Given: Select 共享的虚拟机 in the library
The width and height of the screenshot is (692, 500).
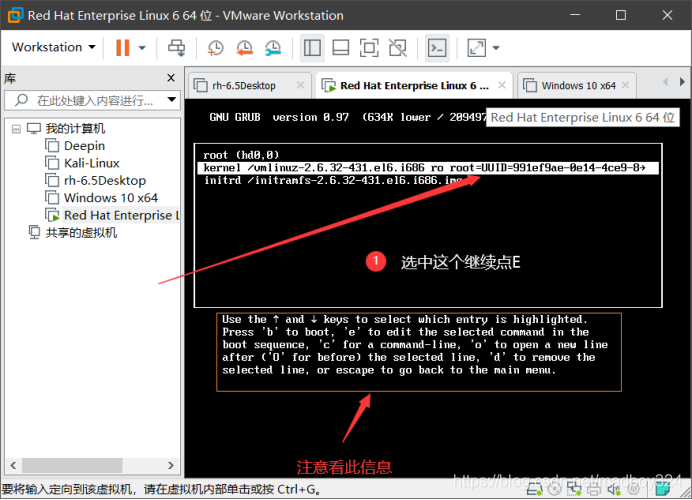Looking at the screenshot, I should pos(81,233).
